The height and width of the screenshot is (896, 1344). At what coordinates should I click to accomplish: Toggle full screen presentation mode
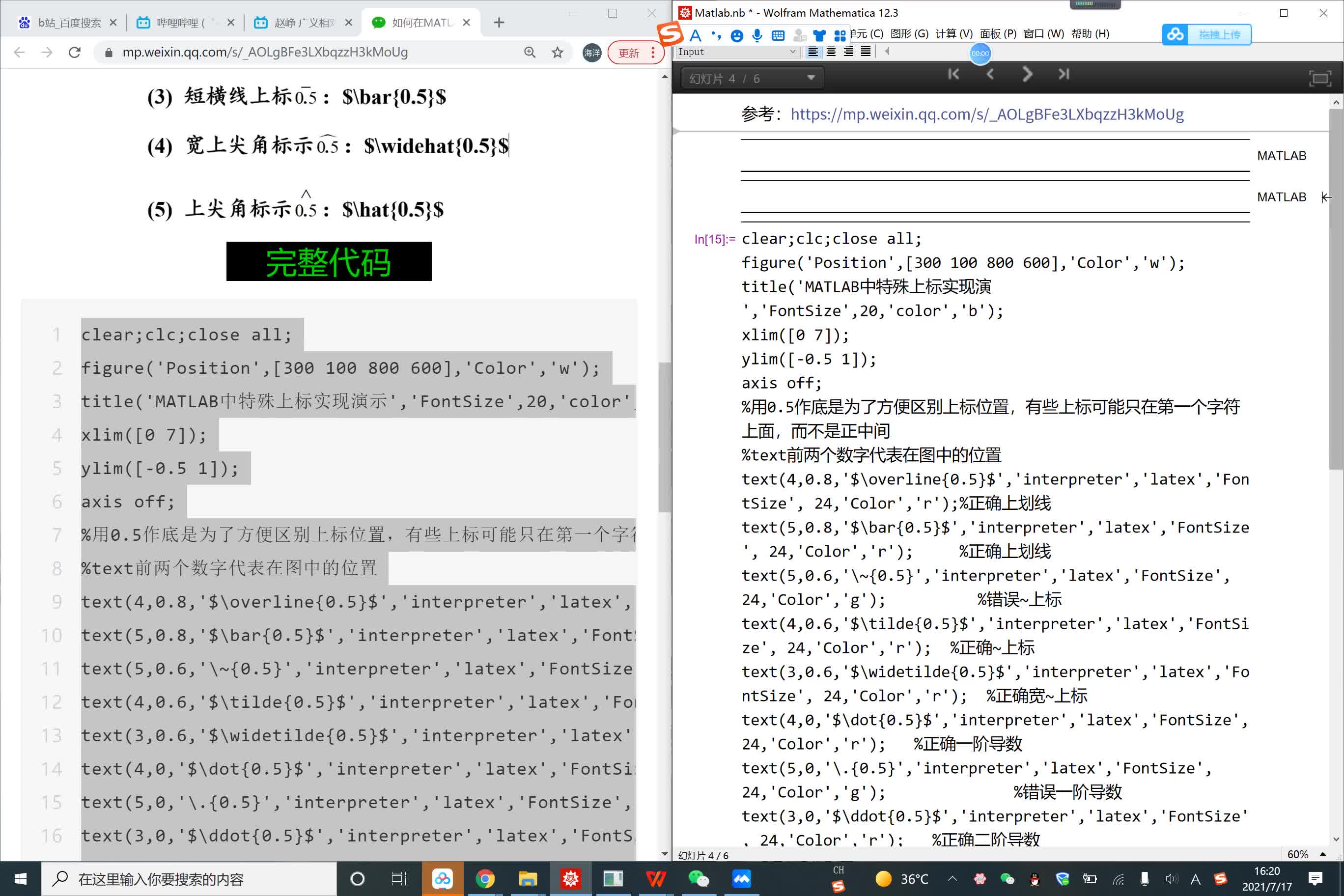(1320, 78)
